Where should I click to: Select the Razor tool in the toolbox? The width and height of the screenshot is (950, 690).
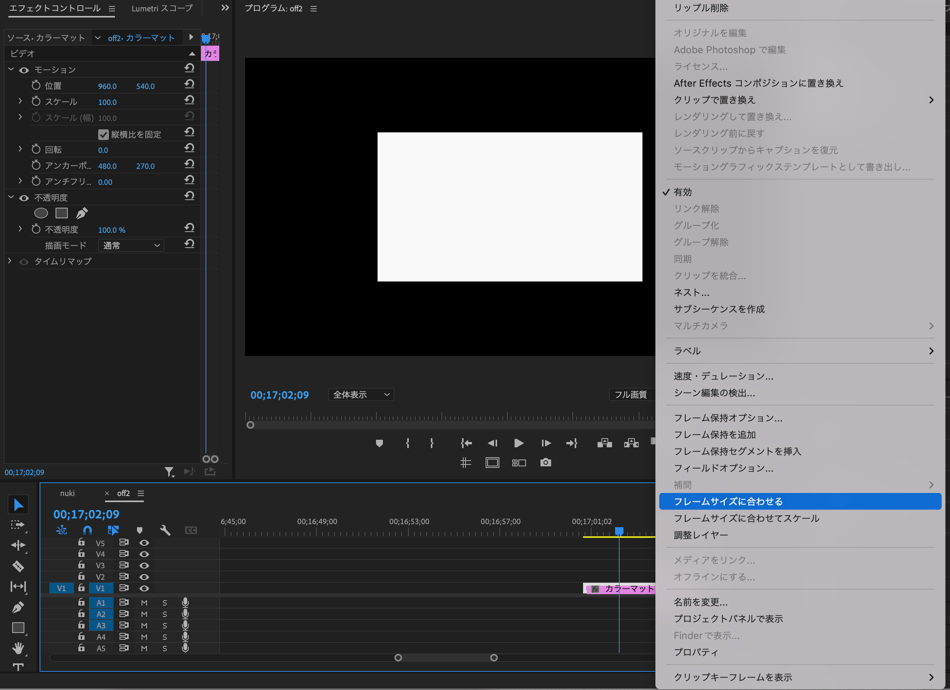(x=18, y=566)
